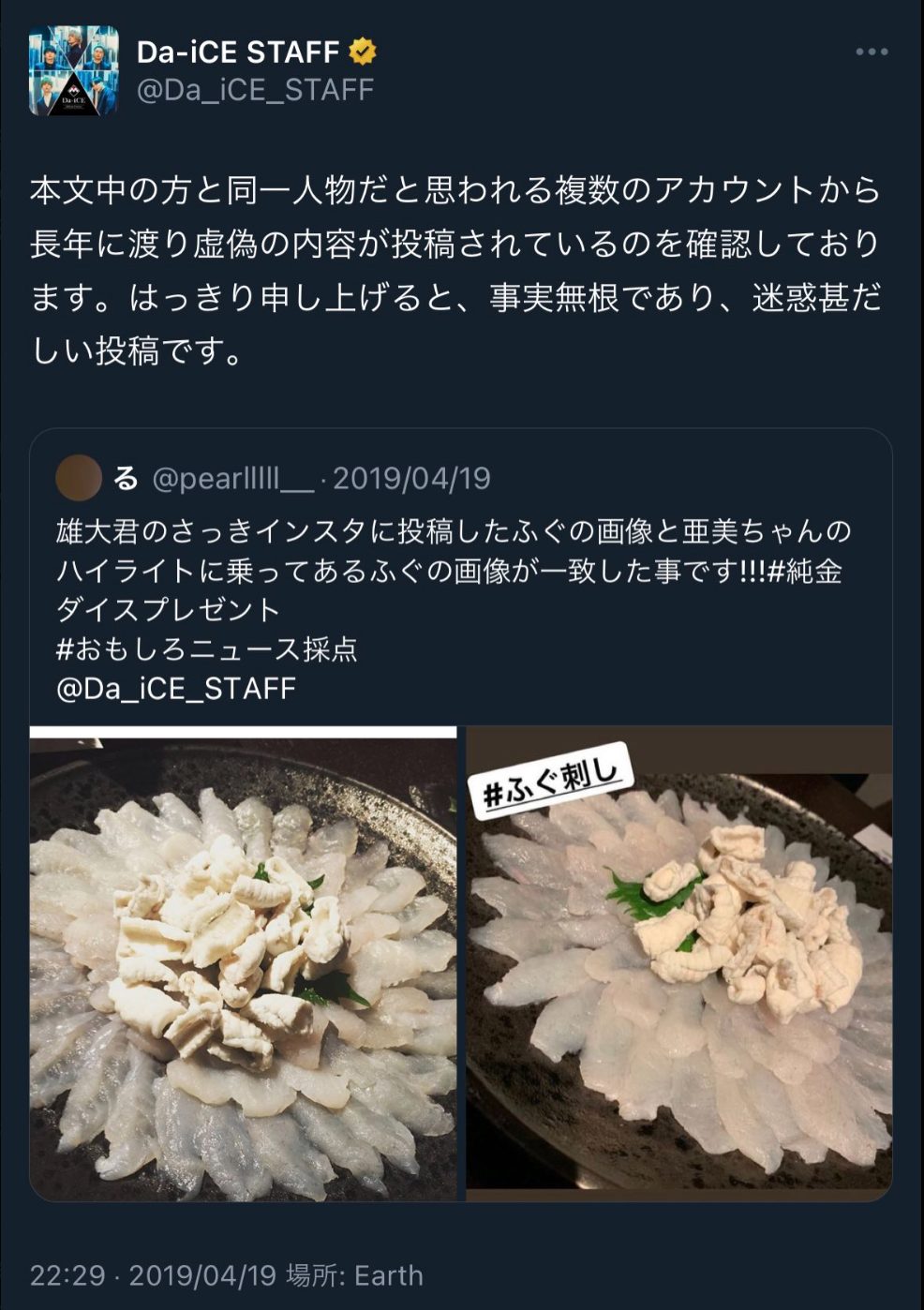The image size is (924, 1310).
Task: Open the @pearlllll__ handle
Action: pyautogui.click(x=232, y=480)
